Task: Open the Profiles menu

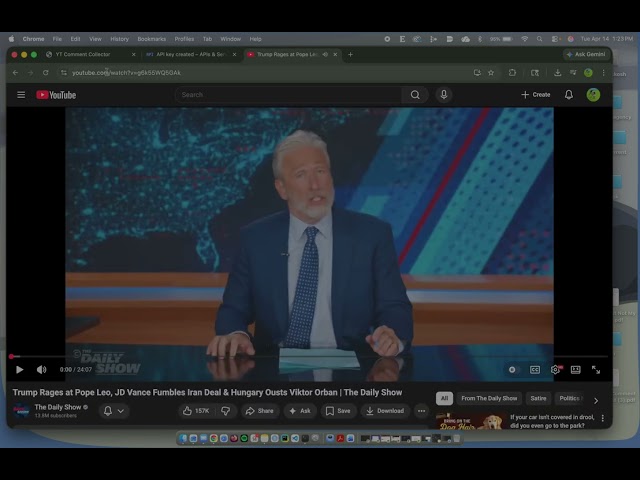Action: (x=184, y=39)
